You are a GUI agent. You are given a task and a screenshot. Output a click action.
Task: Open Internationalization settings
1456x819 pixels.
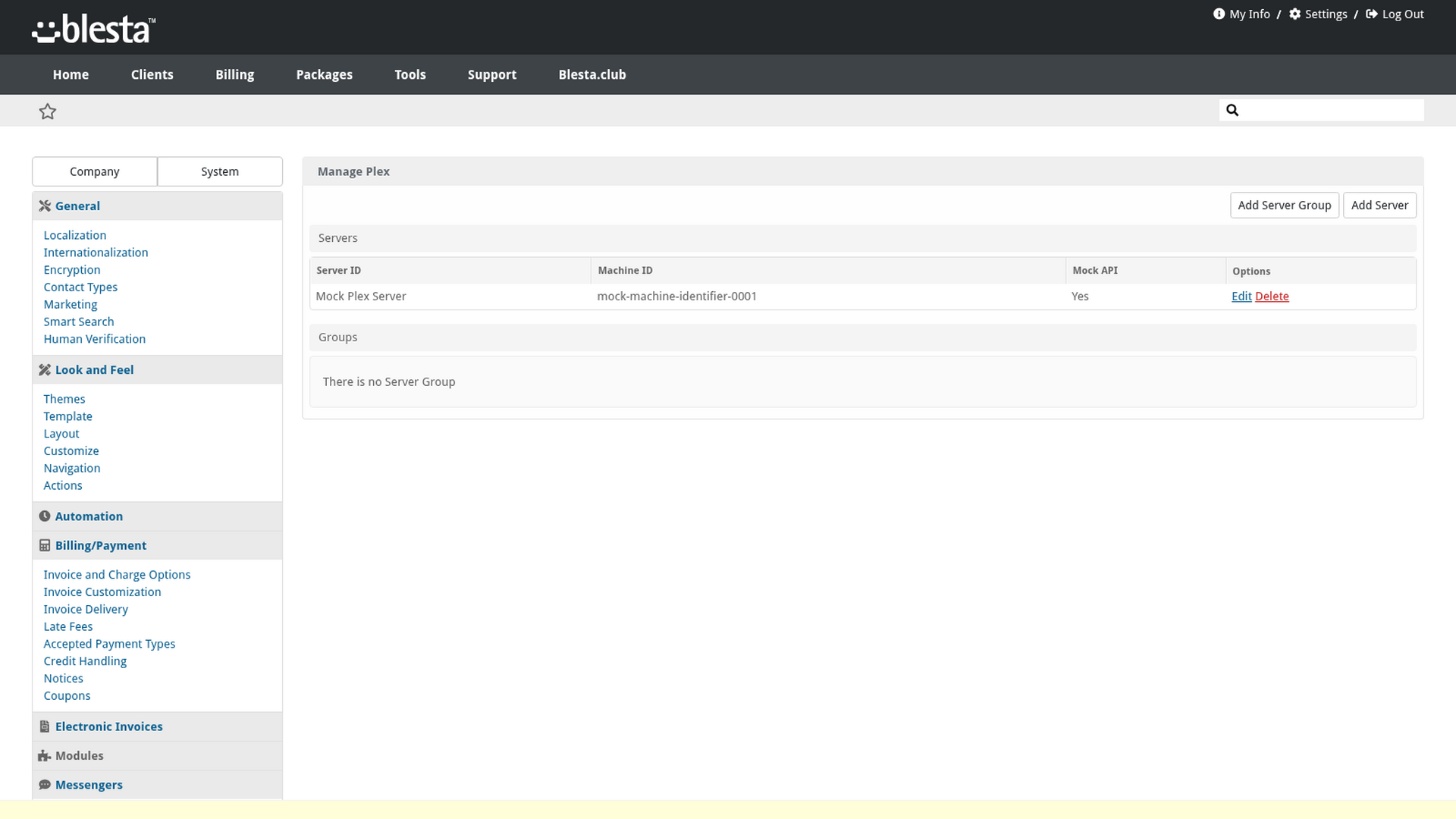[96, 253]
